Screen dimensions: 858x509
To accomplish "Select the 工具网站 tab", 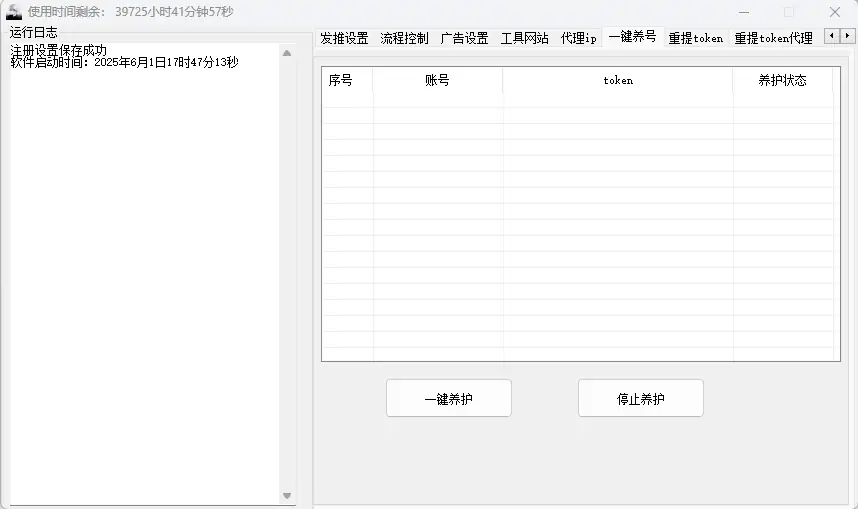I will coord(525,38).
